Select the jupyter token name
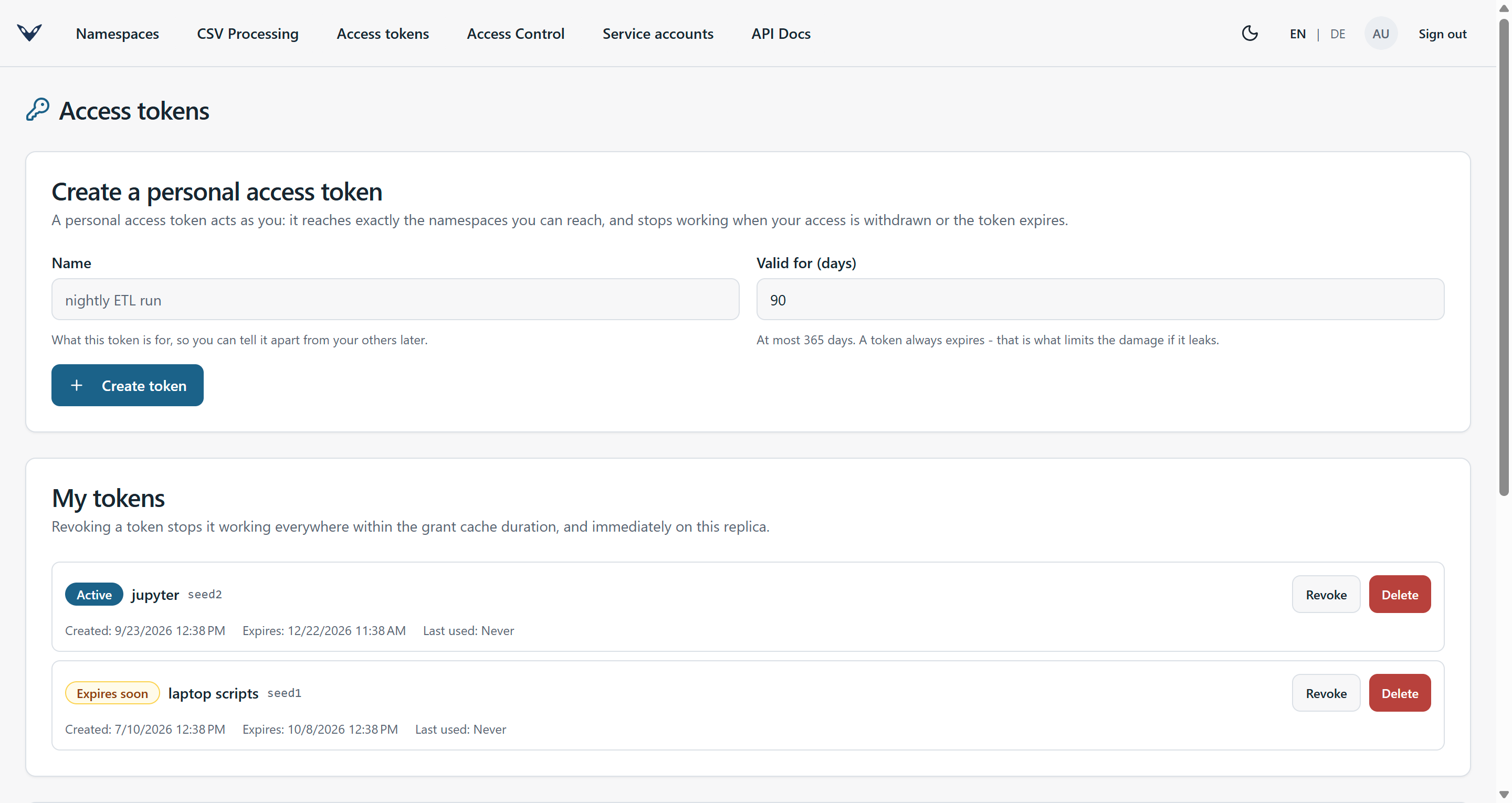The image size is (1512, 803). tap(155, 594)
